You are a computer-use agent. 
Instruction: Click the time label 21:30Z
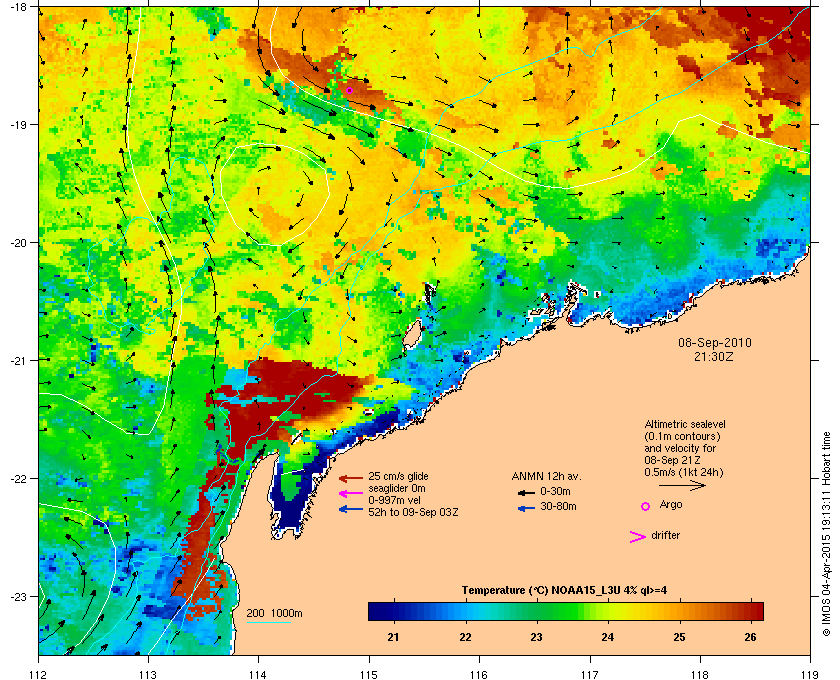[x=714, y=356]
